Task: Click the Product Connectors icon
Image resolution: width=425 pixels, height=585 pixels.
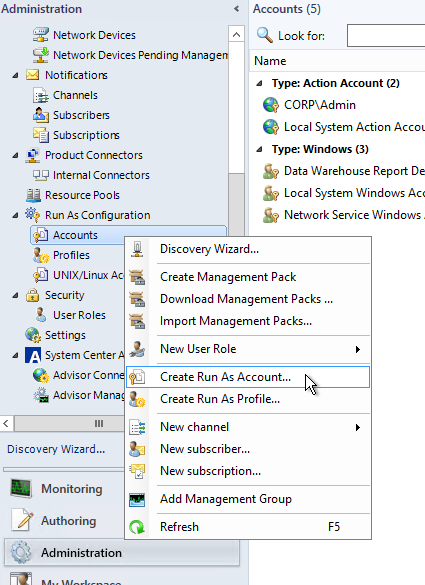Action: (32, 155)
